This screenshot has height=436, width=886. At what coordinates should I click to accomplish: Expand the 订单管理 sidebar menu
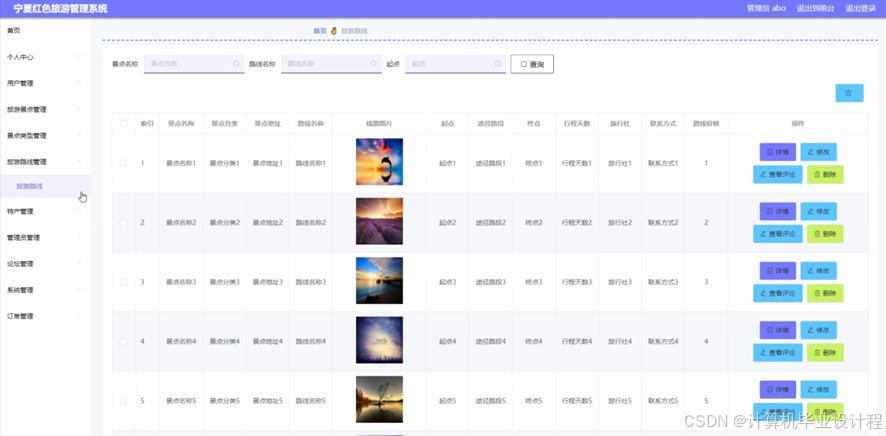(45, 316)
